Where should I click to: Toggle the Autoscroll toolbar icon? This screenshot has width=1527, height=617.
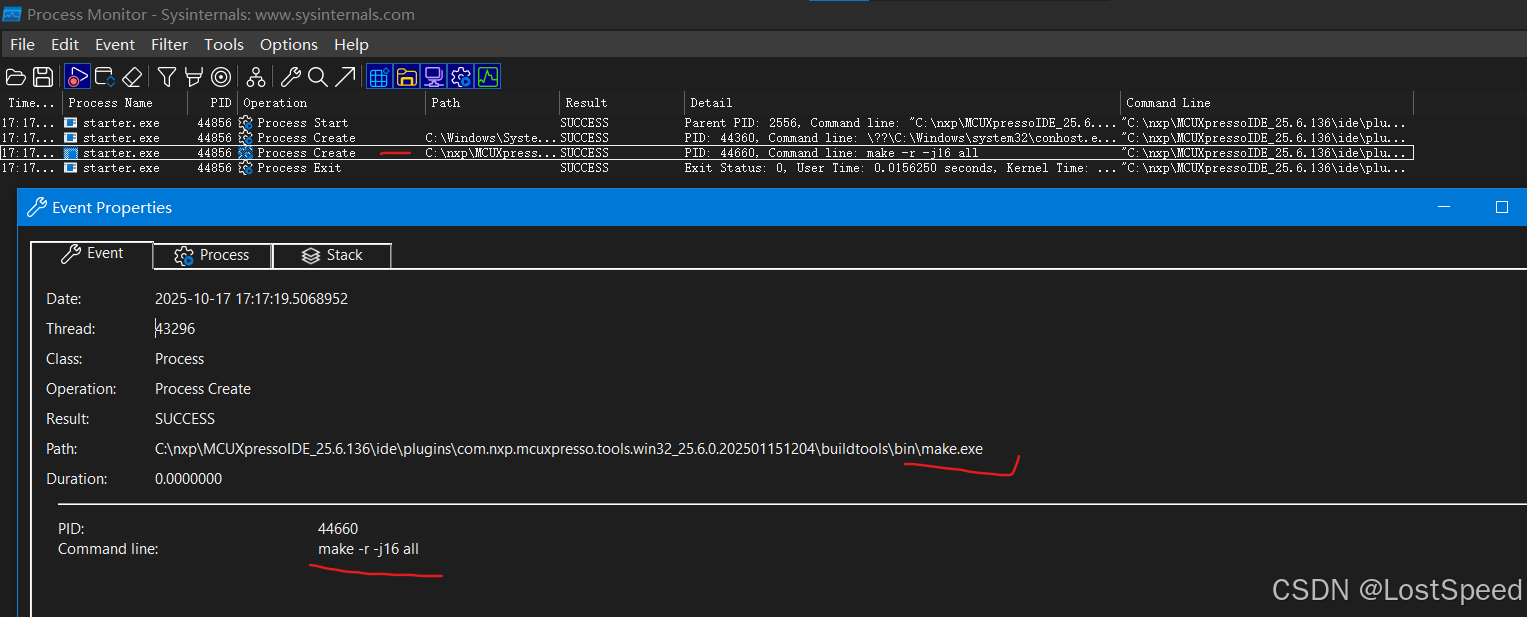tap(105, 77)
